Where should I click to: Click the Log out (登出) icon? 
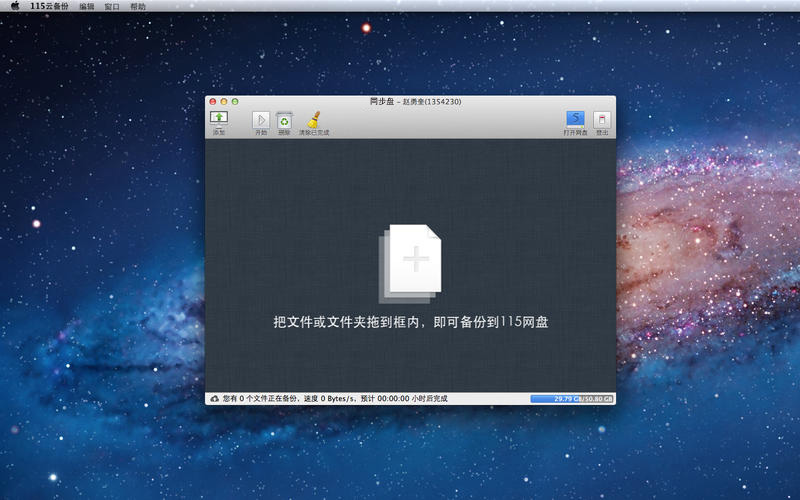(601, 119)
